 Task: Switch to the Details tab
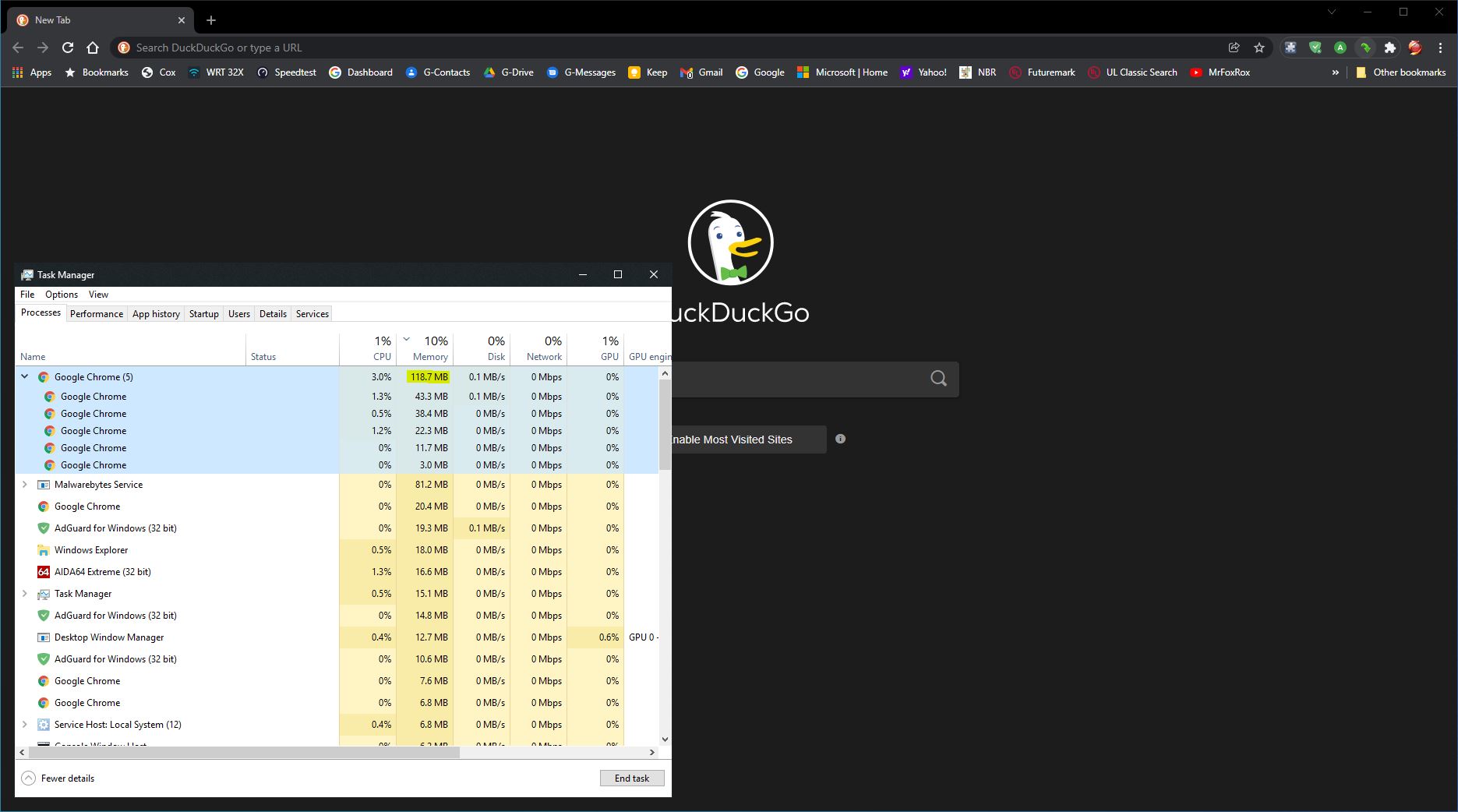tap(273, 314)
